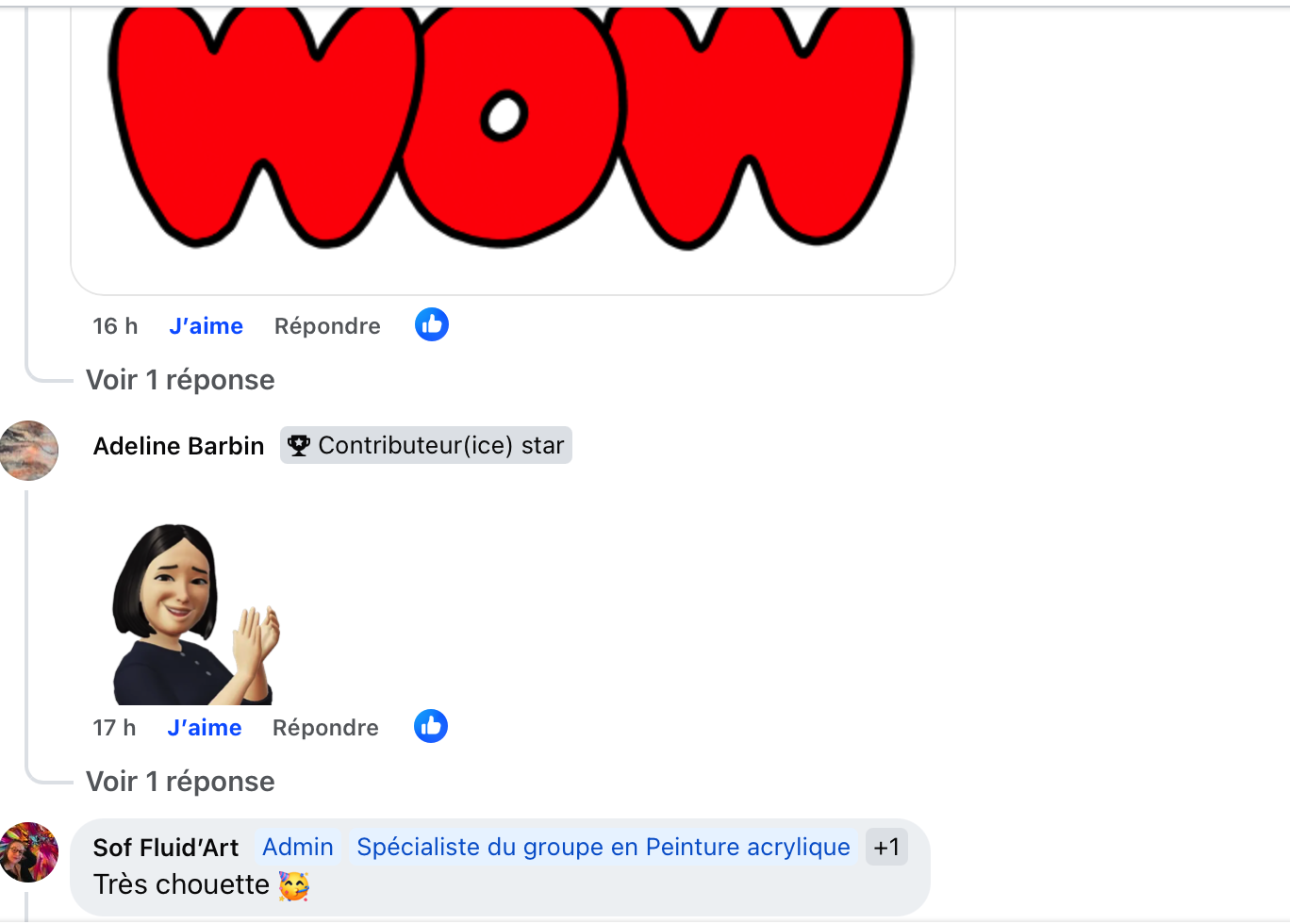Open Sof Fluid'Art name link
Screen dimensions: 1290x924
(x=166, y=848)
